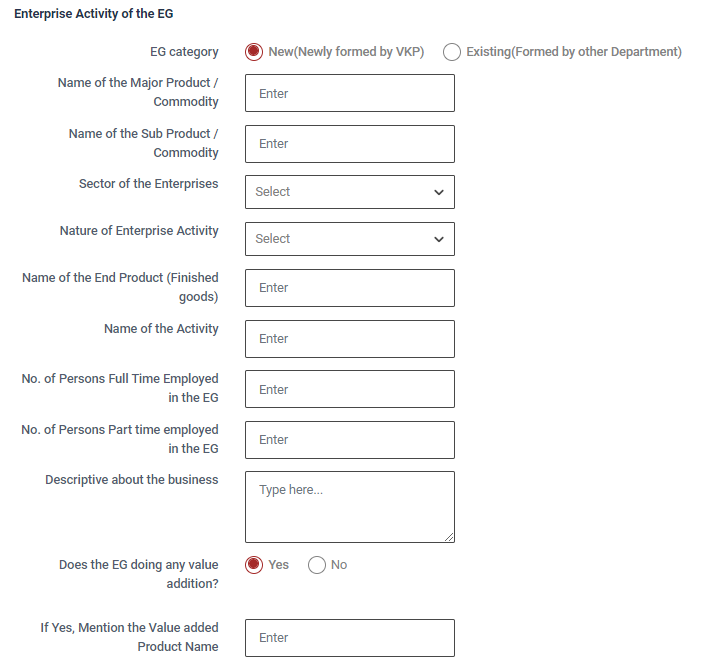Click the Name of the Activity input
The height and width of the screenshot is (665, 719).
coord(349,339)
